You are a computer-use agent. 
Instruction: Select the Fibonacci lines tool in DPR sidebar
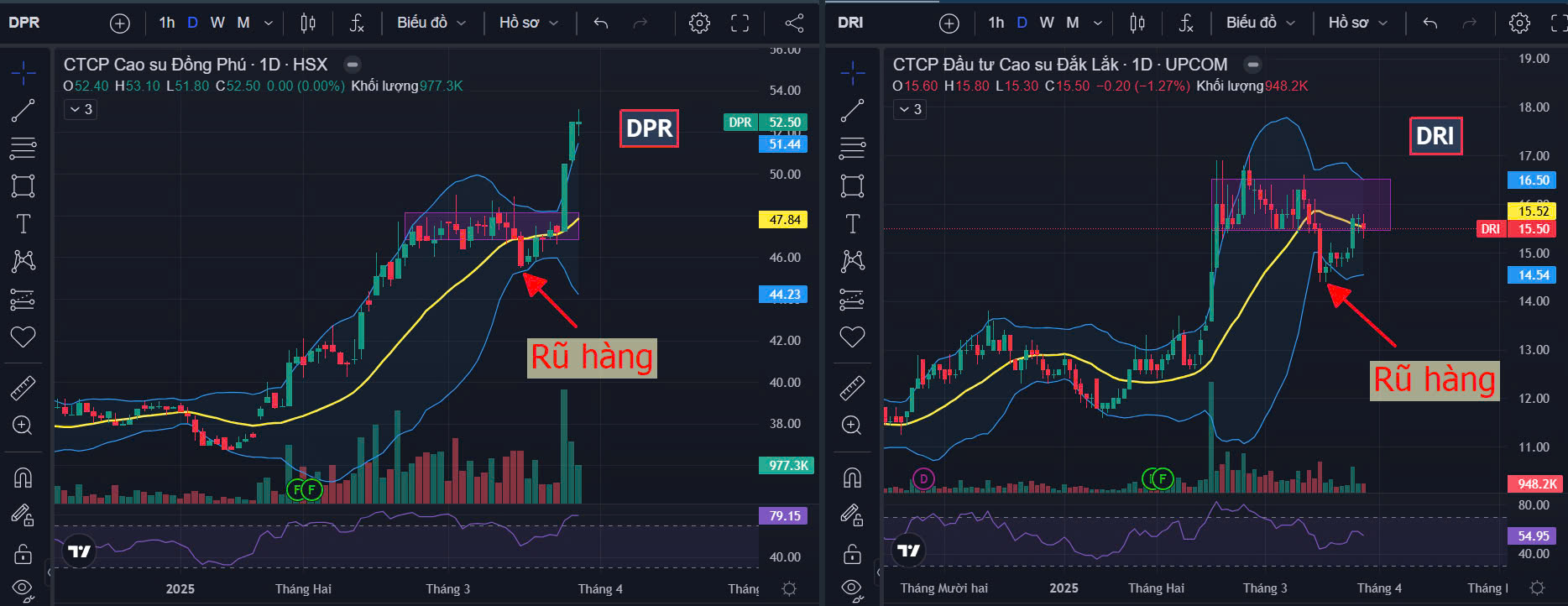click(x=24, y=149)
